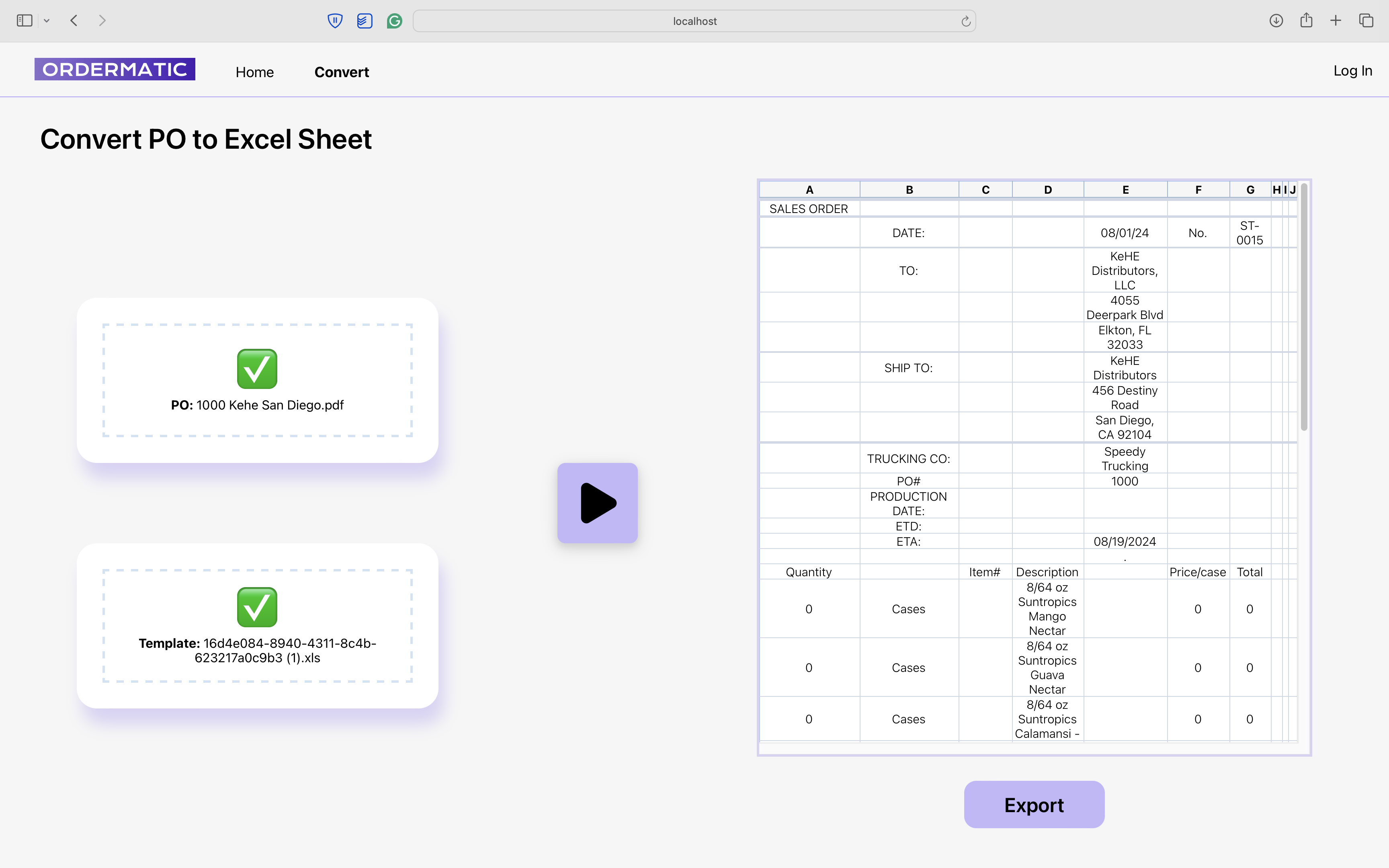Click the Log In link
This screenshot has width=1389, height=868.
click(1352, 71)
